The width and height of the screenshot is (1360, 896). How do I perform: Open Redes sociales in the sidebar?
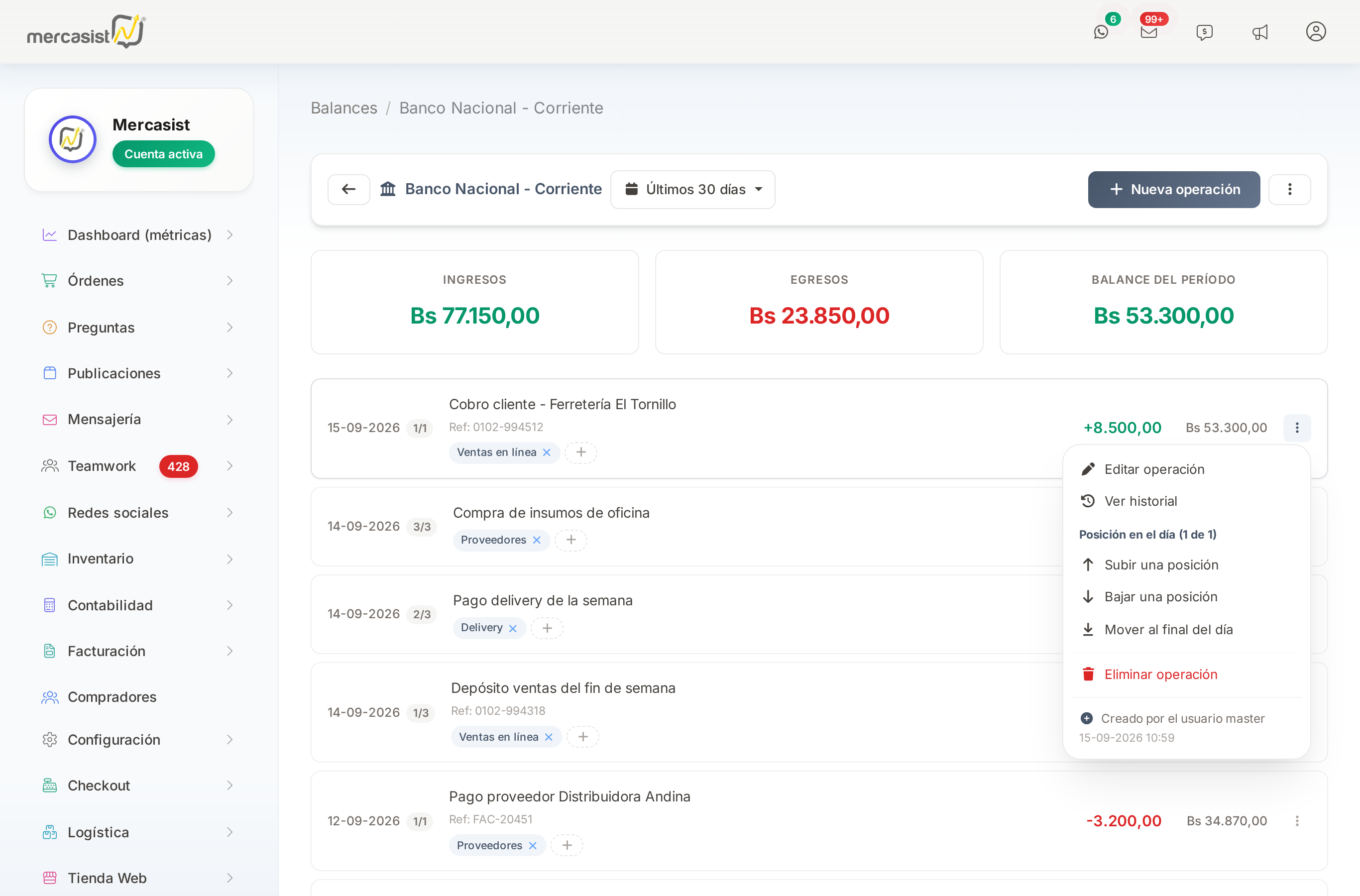138,513
